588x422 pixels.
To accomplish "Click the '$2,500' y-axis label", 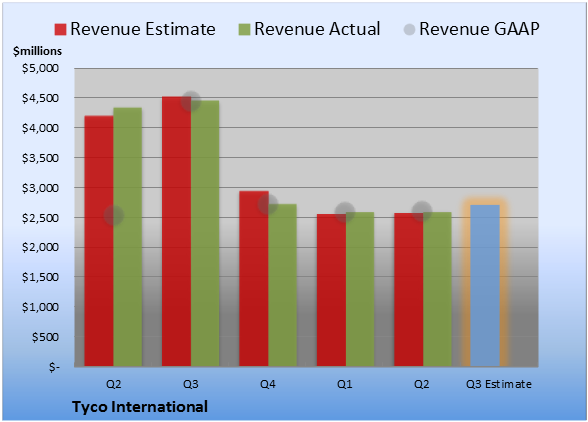I will pos(40,218).
